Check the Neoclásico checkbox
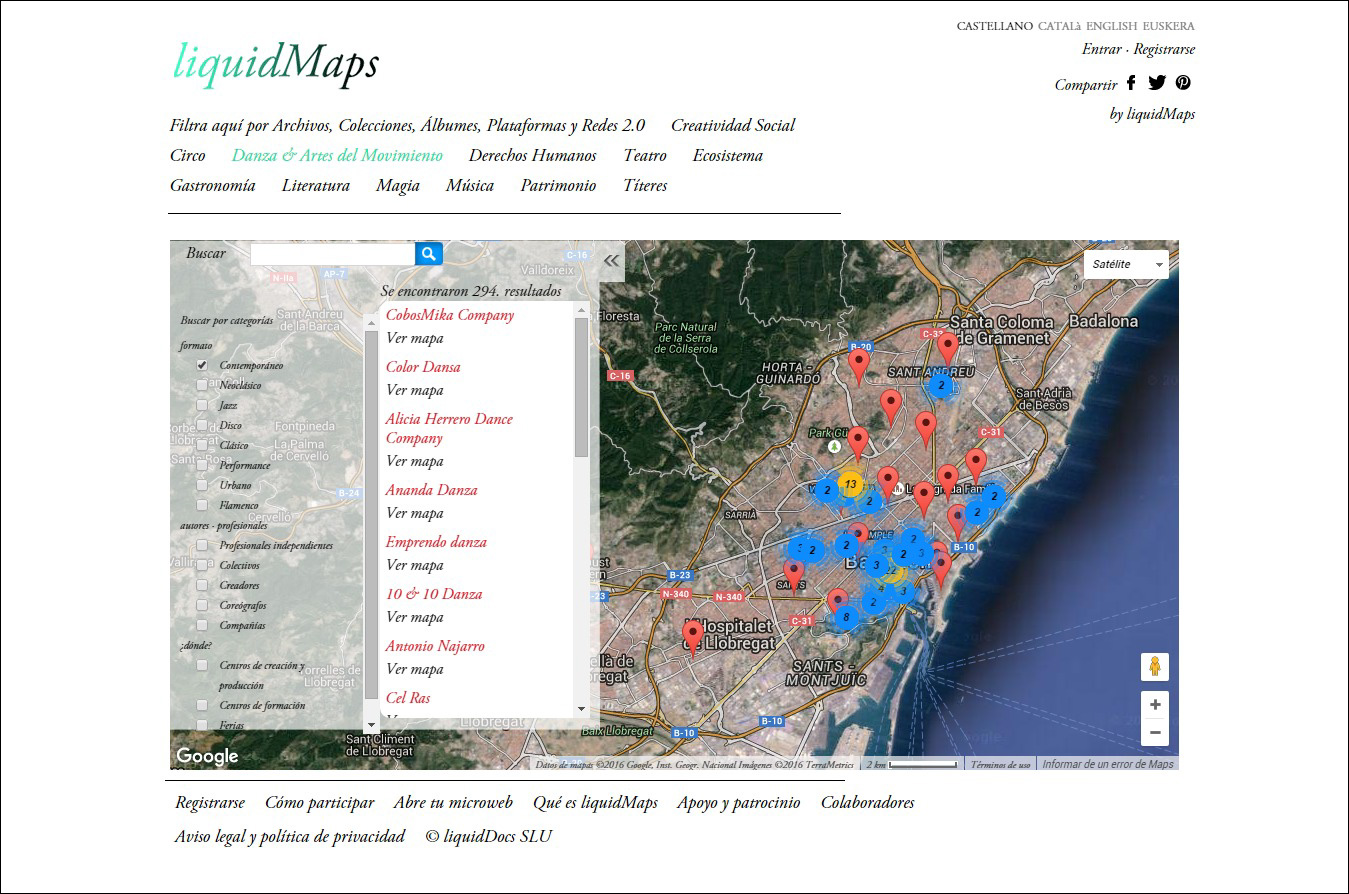Screen dimensions: 1349x894 pos(202,385)
